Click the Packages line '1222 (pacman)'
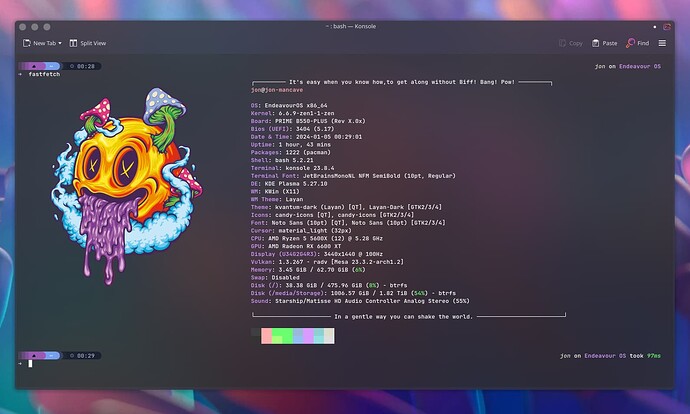Screen dimensions: 690x414 pyautogui.click(x=290, y=152)
